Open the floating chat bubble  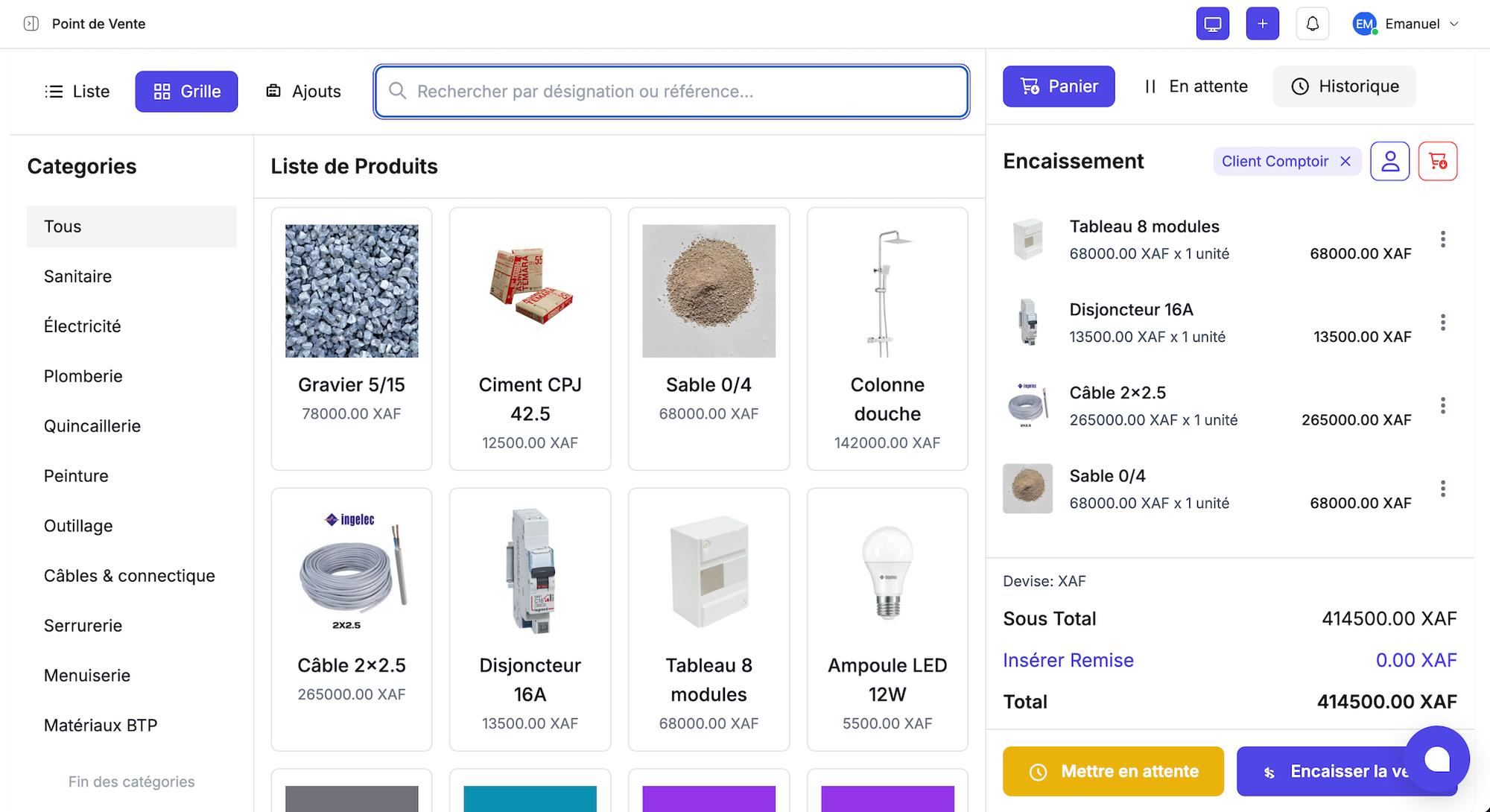pos(1436,759)
